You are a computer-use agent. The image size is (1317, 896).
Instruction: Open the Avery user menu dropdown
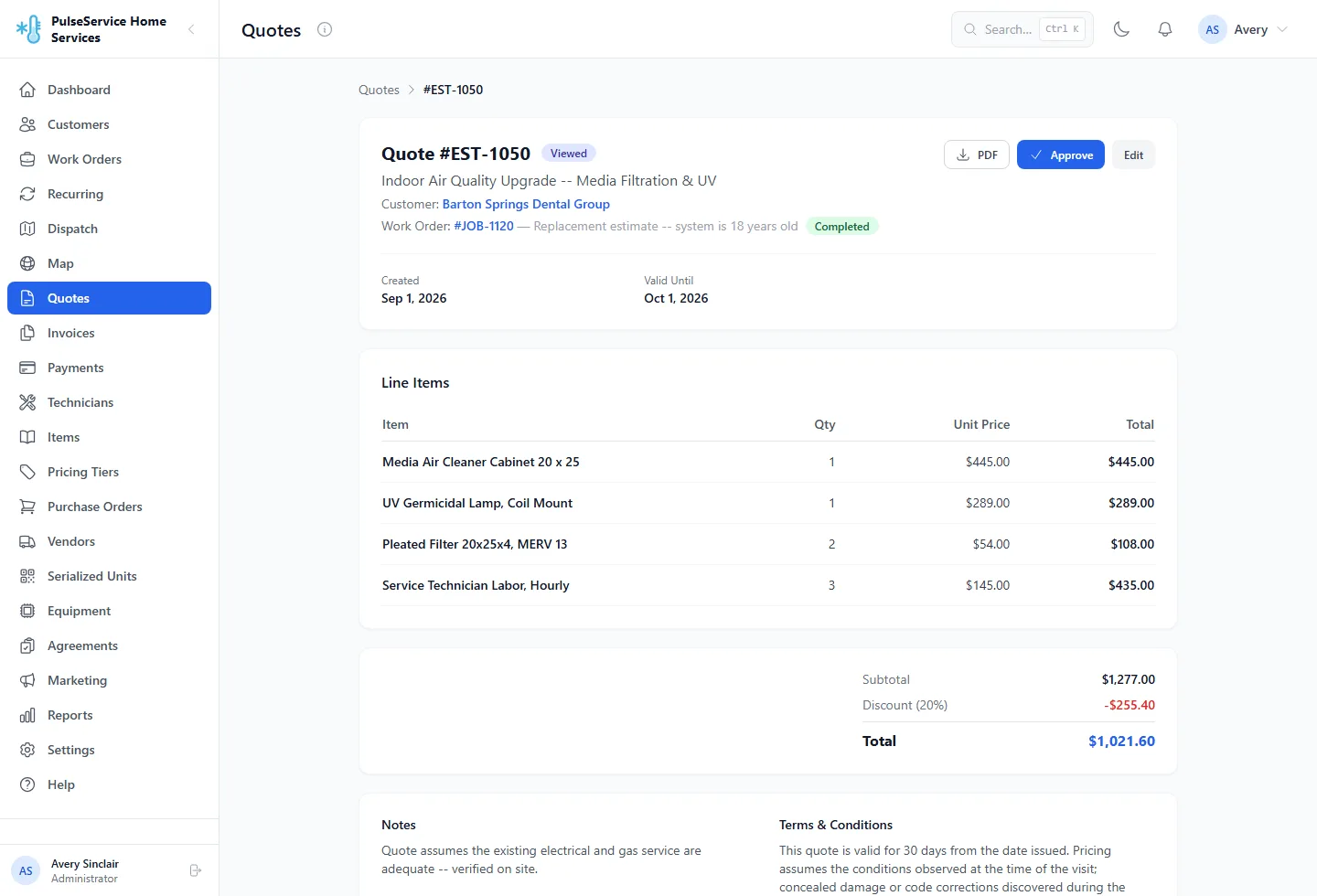(x=1244, y=29)
